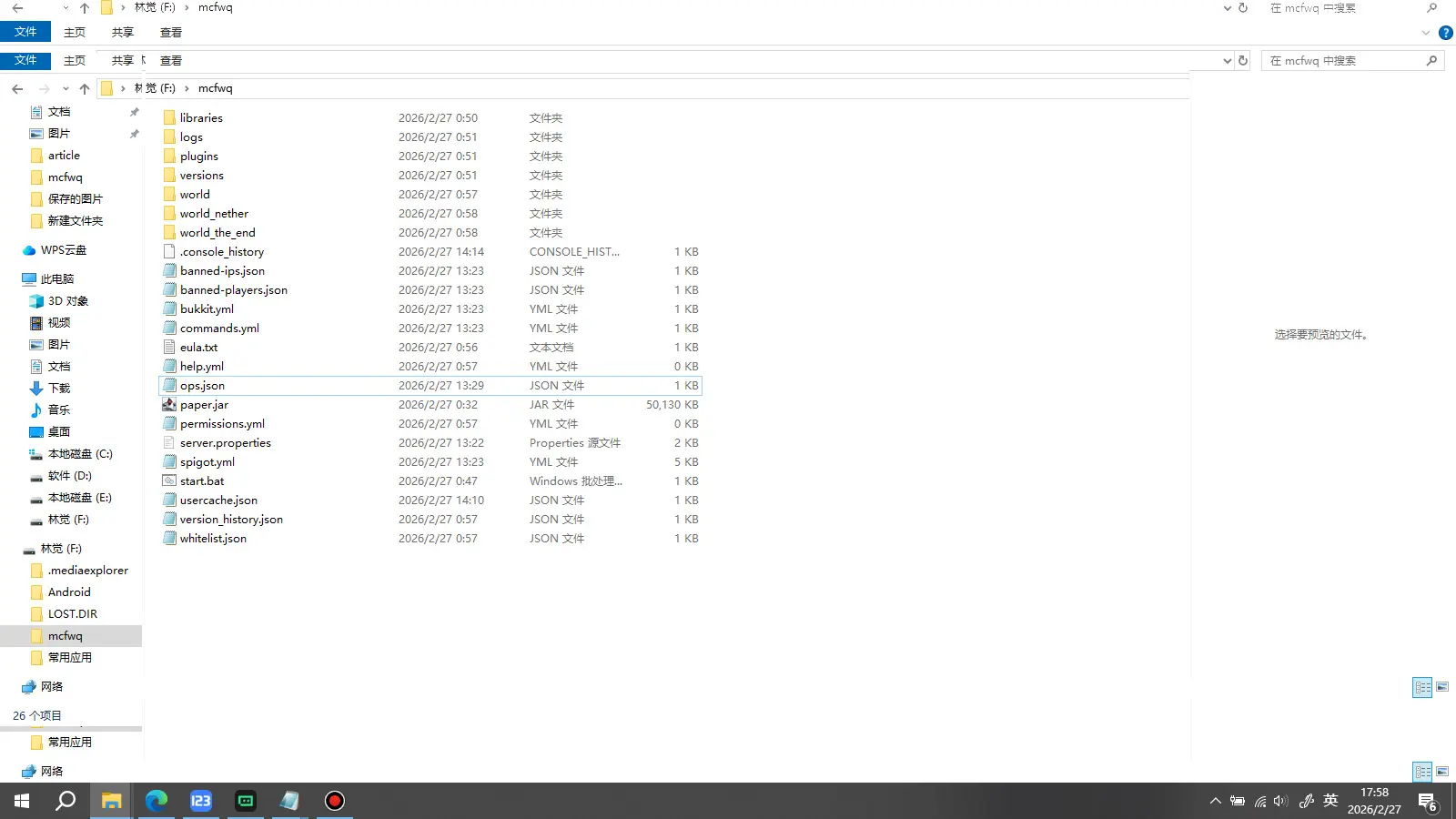Viewport: 1456px width, 819px height.
Task: Open the world_nether folder
Action: click(x=214, y=214)
